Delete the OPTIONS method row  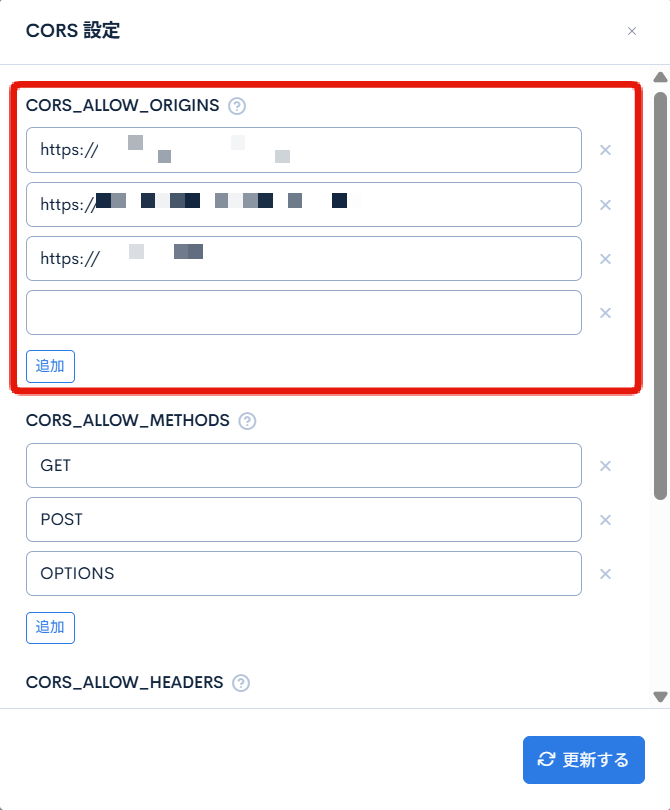click(605, 574)
